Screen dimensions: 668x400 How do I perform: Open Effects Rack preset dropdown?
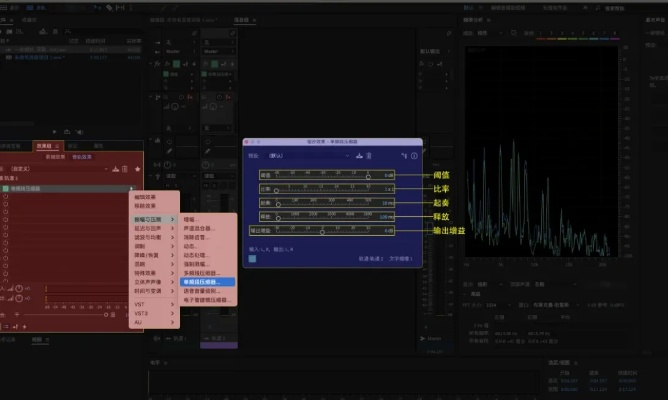click(60, 168)
